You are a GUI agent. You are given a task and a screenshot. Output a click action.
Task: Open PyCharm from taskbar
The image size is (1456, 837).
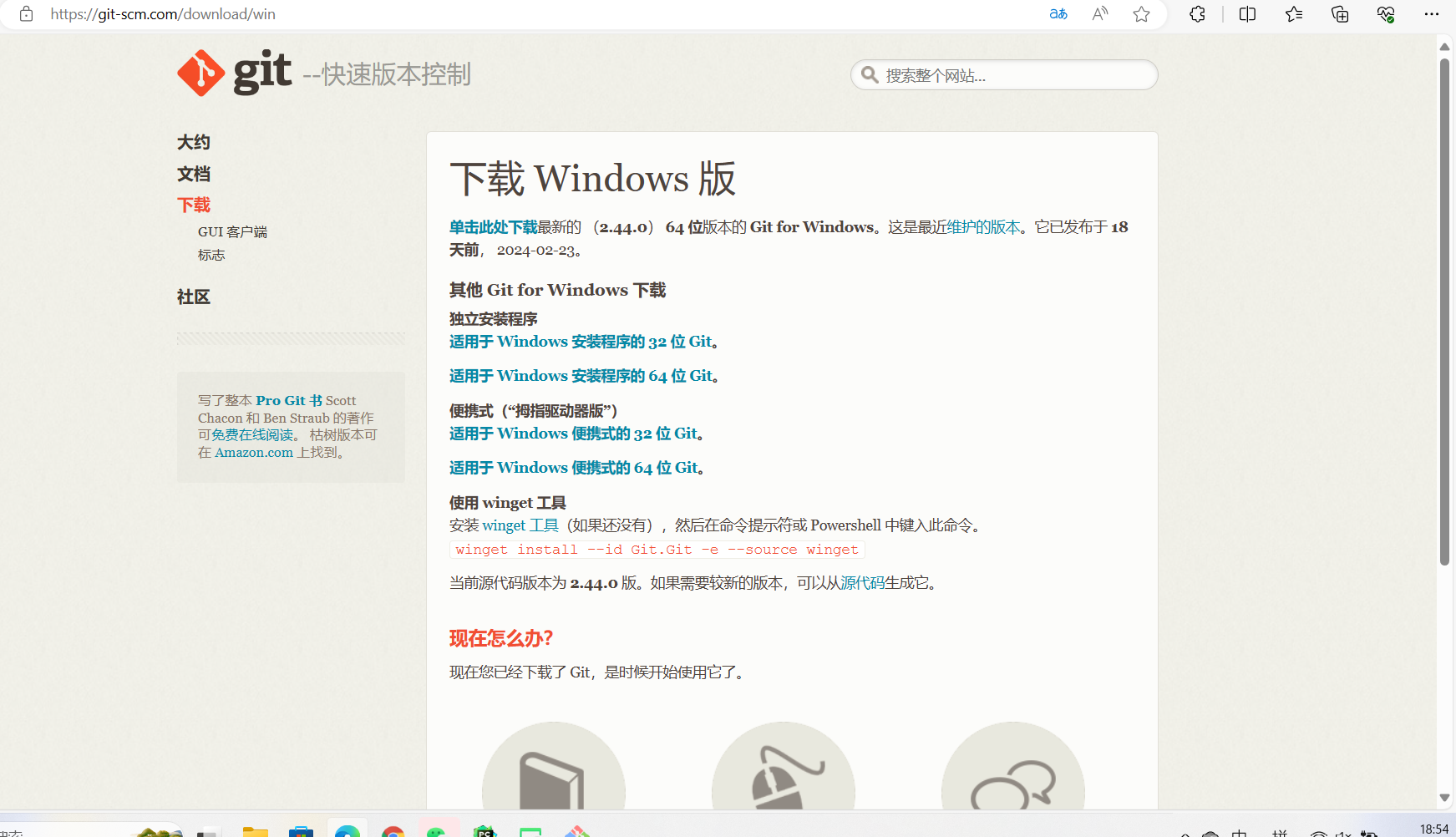tap(484, 831)
